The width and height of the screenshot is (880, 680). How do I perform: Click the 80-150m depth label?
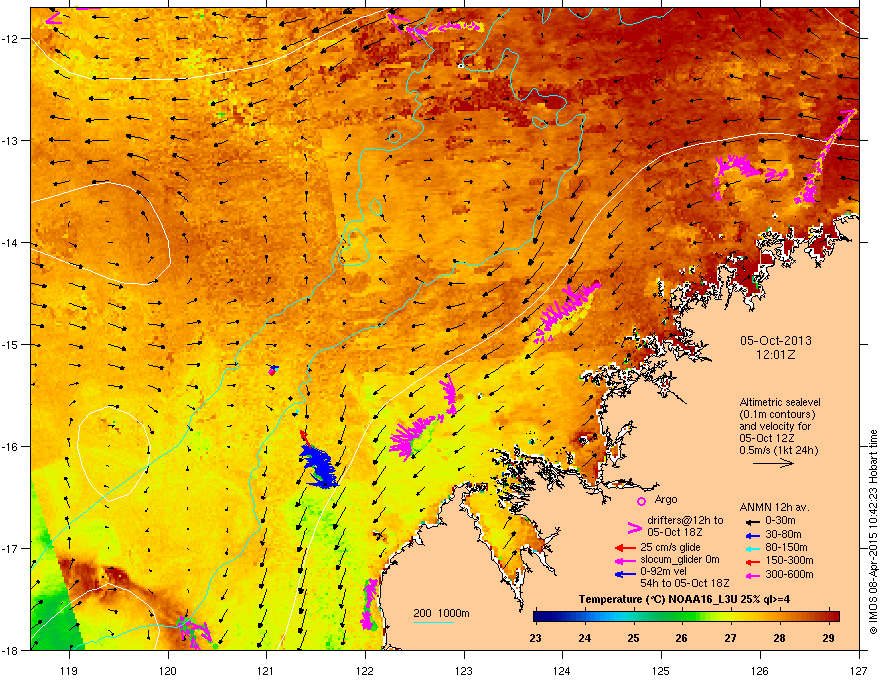tap(786, 548)
